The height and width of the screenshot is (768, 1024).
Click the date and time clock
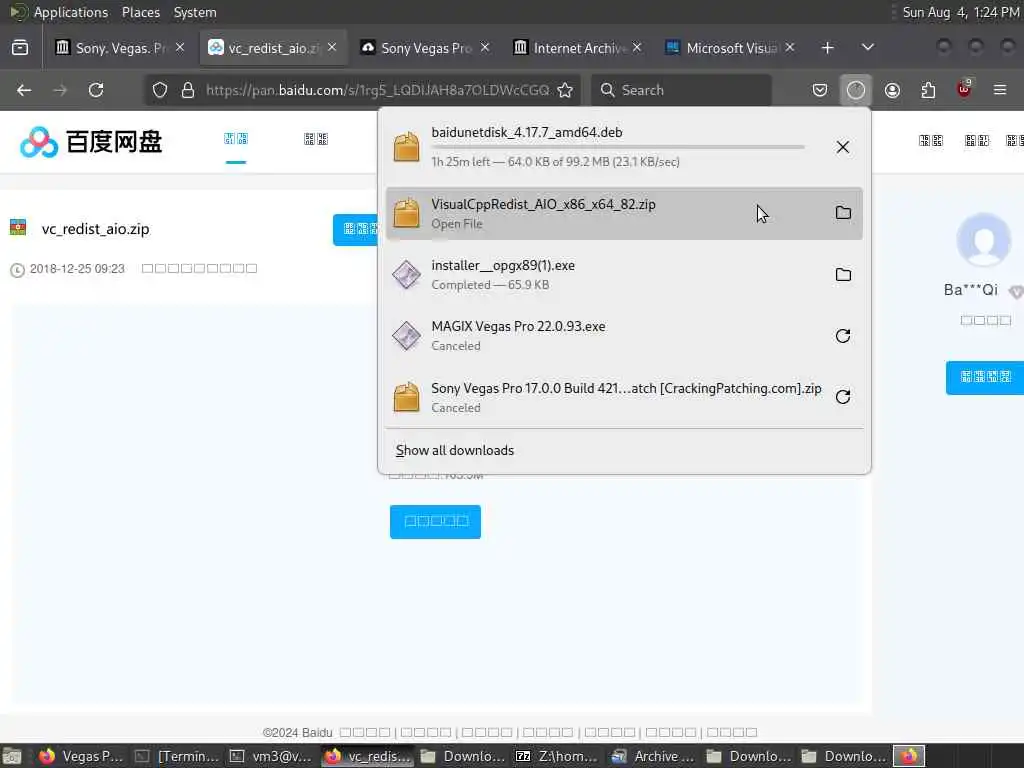pyautogui.click(x=960, y=12)
